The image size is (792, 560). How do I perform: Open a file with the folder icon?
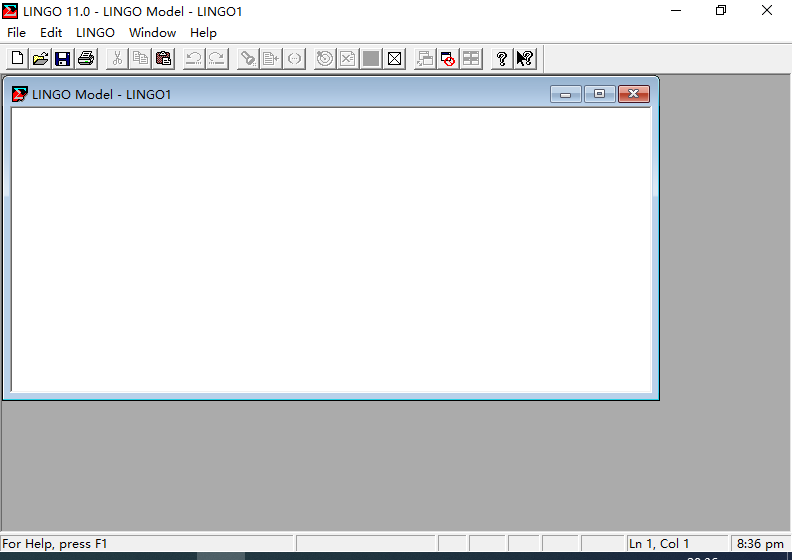(x=40, y=59)
